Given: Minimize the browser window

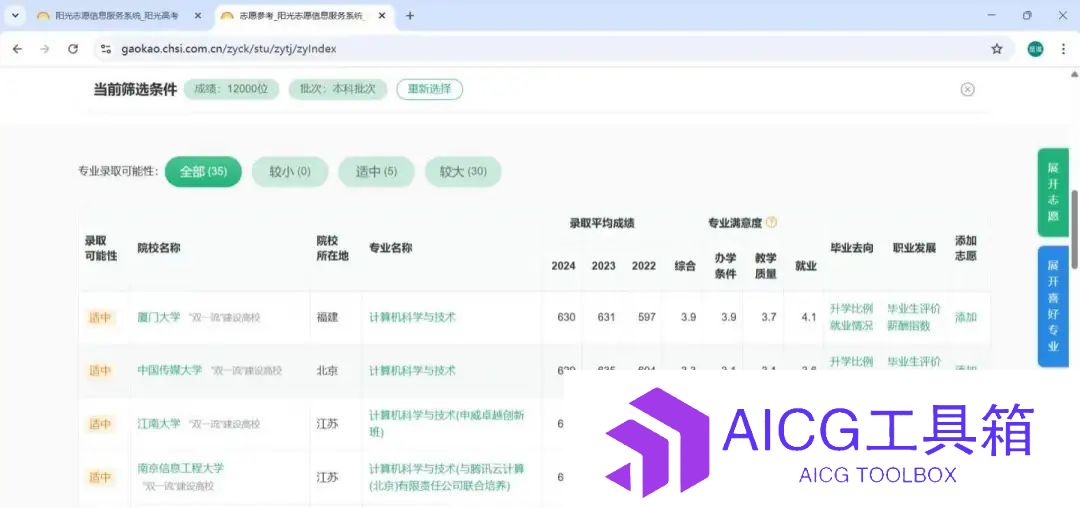Looking at the screenshot, I should pyautogui.click(x=992, y=15).
